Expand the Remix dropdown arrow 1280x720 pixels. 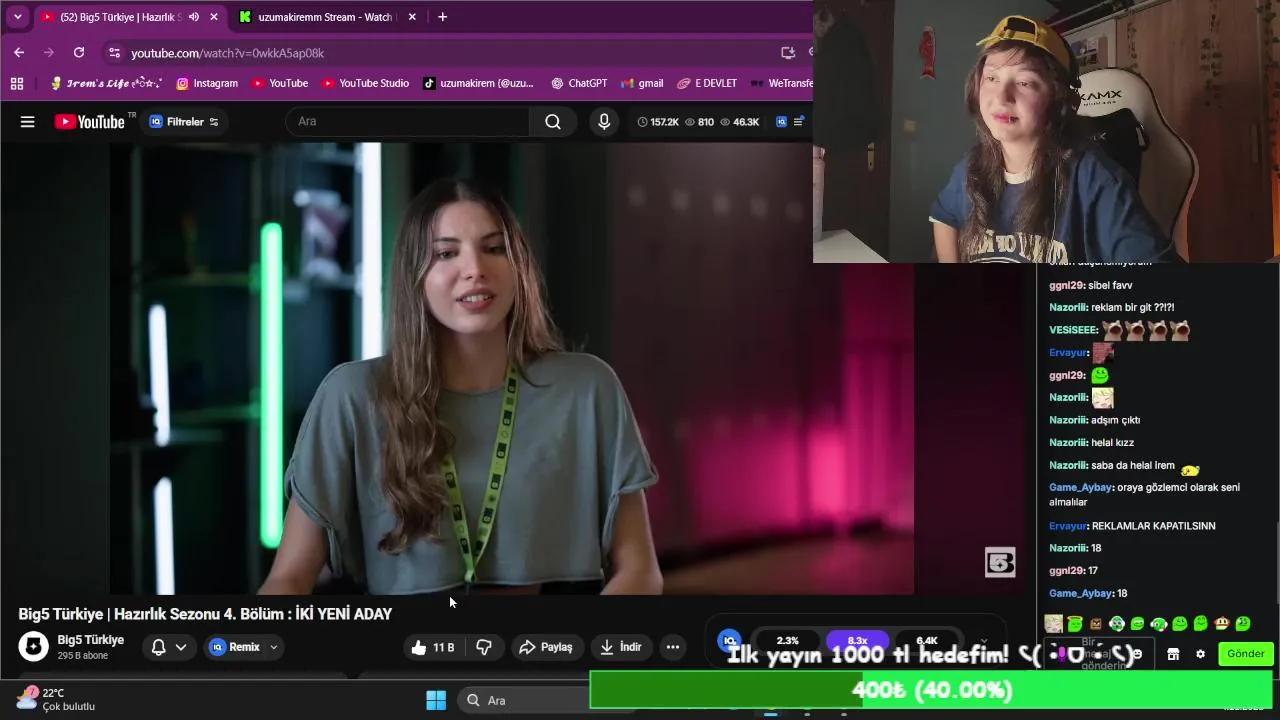point(273,647)
